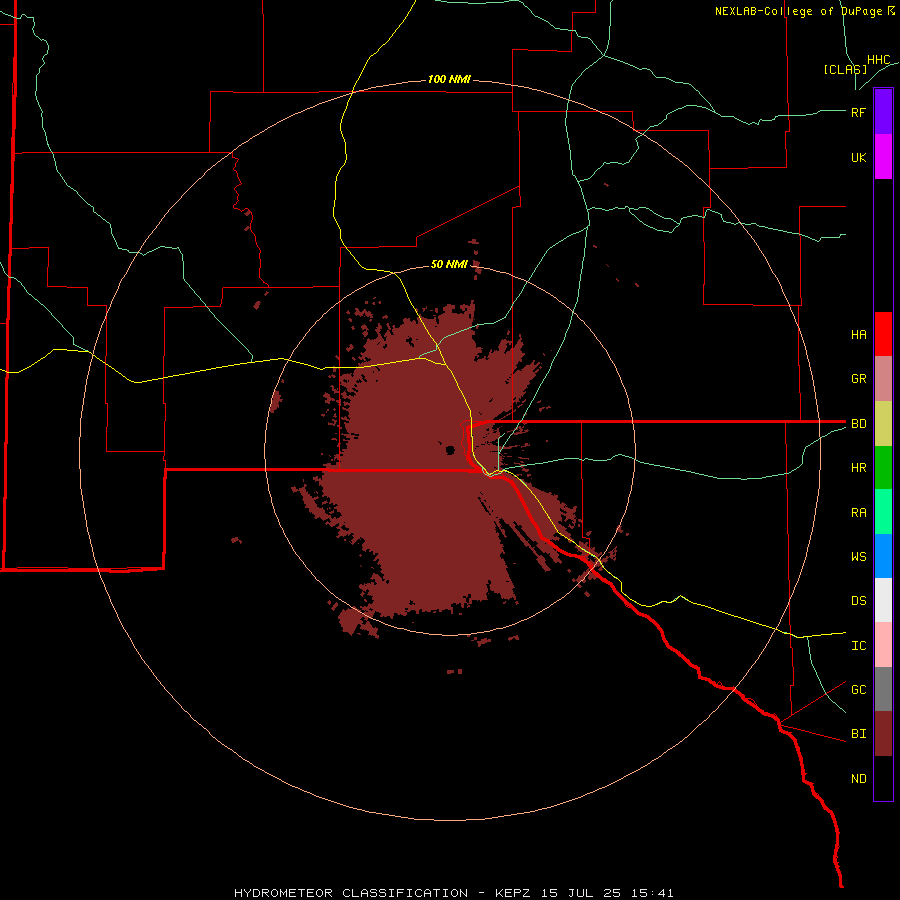This screenshot has height=900, width=900.
Task: Click the GC gray legend swatch
Action: tap(883, 689)
